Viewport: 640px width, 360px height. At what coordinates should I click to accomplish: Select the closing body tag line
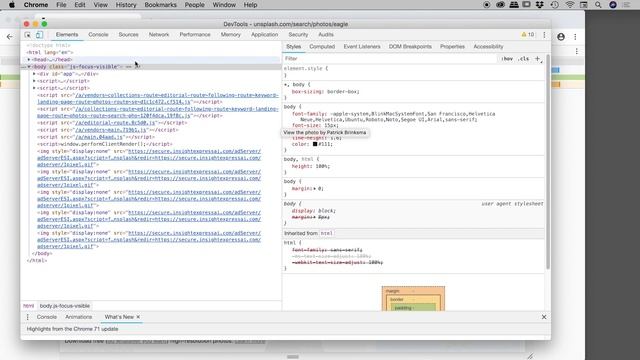[42, 253]
